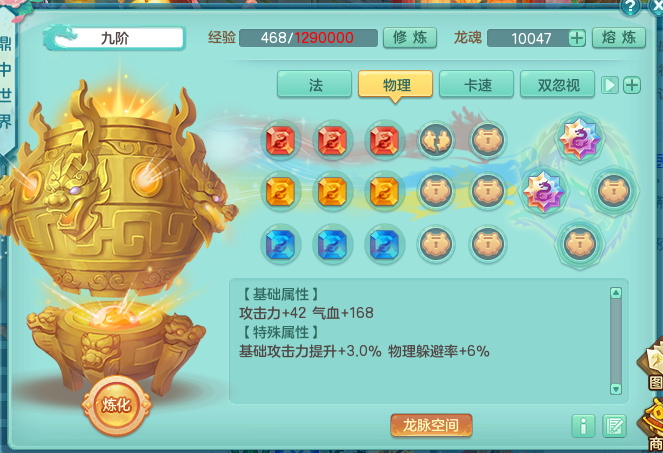Move the attributes panel down with the arrow
This screenshot has height=453, width=663.
pos(616,389)
